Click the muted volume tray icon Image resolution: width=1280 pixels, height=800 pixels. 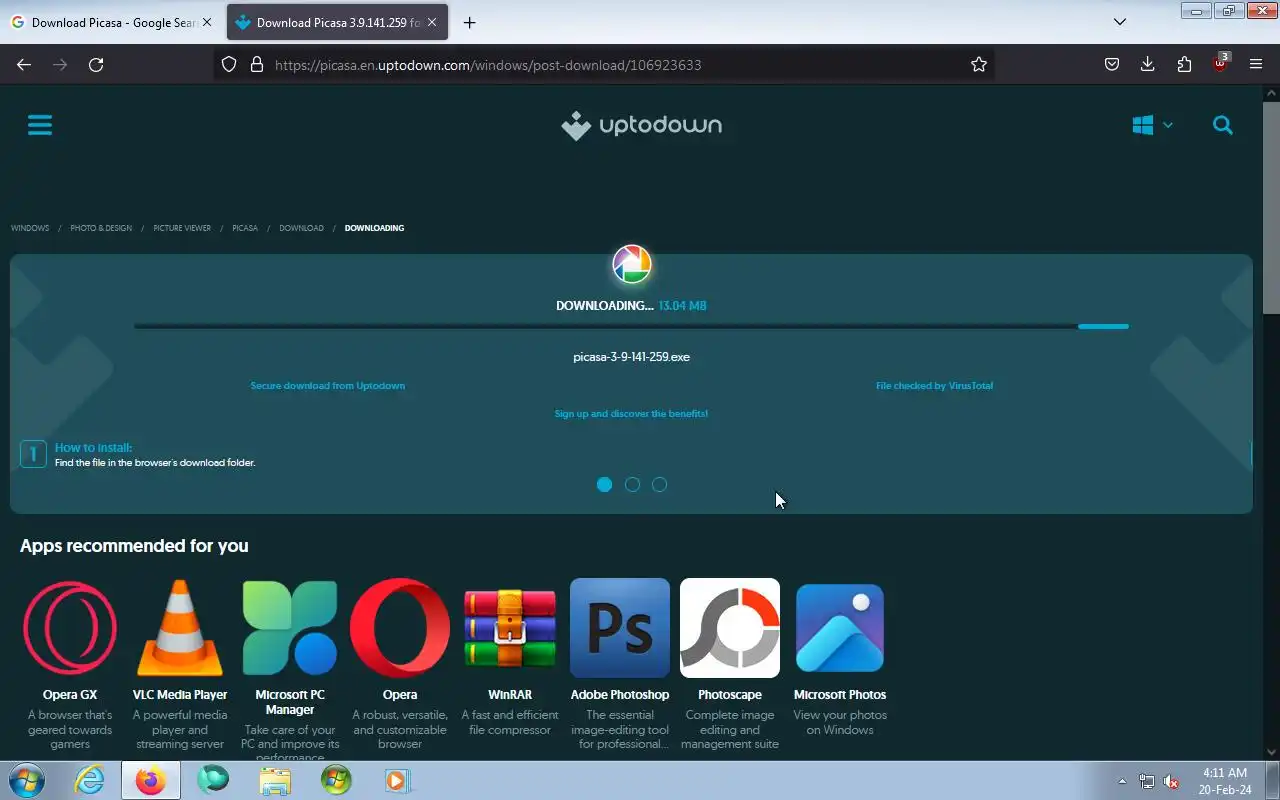(x=1170, y=781)
